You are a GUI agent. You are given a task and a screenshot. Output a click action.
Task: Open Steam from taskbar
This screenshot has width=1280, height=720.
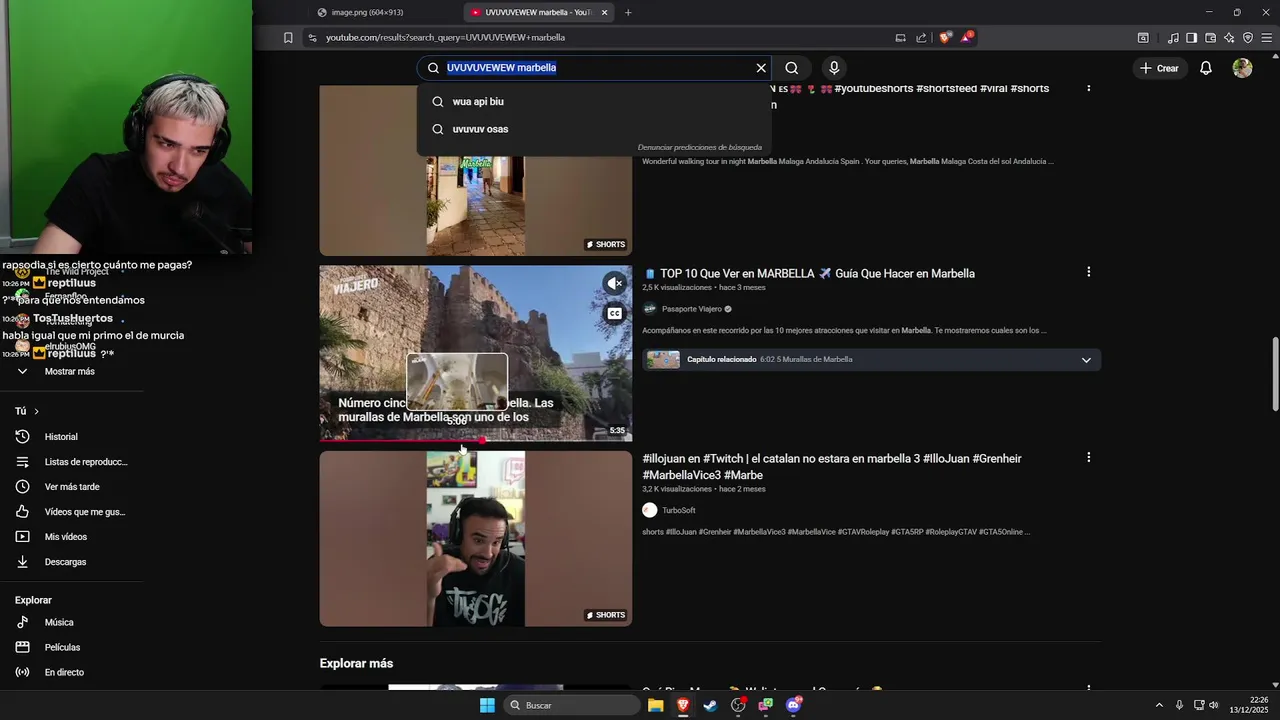(710, 705)
